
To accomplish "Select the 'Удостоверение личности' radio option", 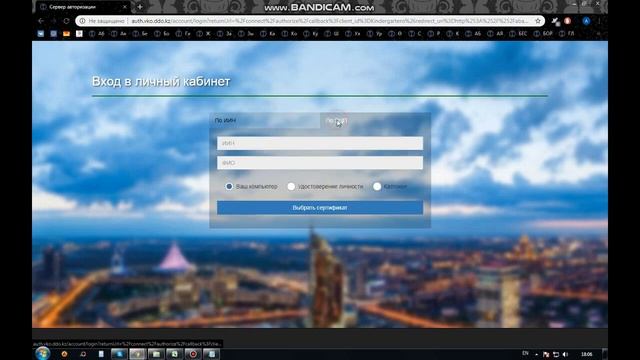I will coord(291,187).
